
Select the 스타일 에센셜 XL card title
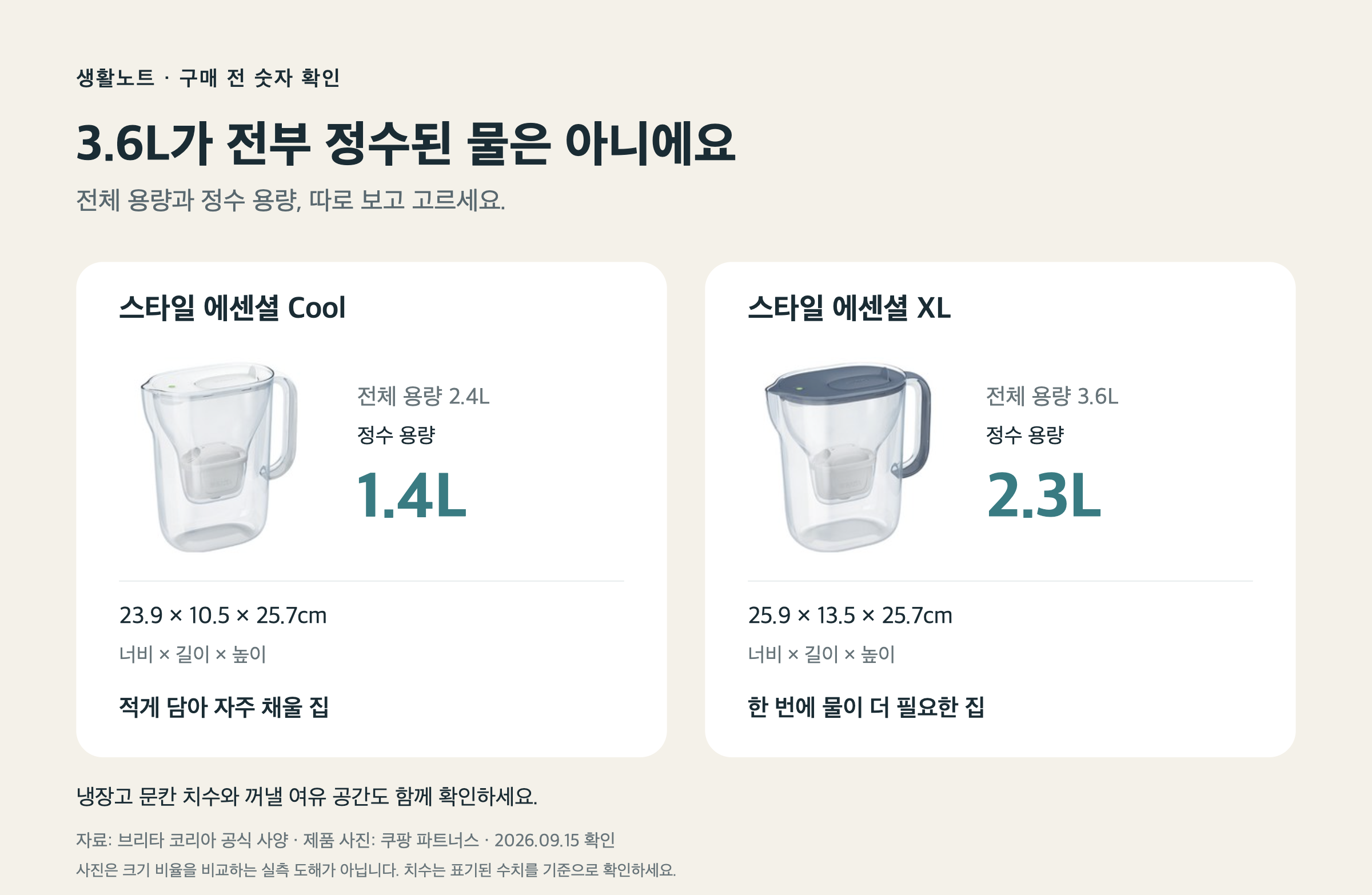(x=849, y=307)
